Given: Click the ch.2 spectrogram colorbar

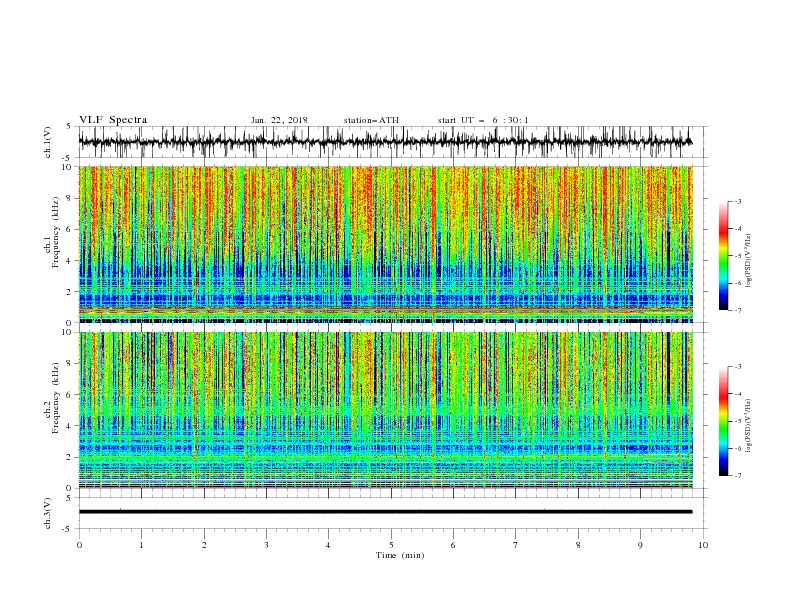Looking at the screenshot, I should [x=723, y=421].
